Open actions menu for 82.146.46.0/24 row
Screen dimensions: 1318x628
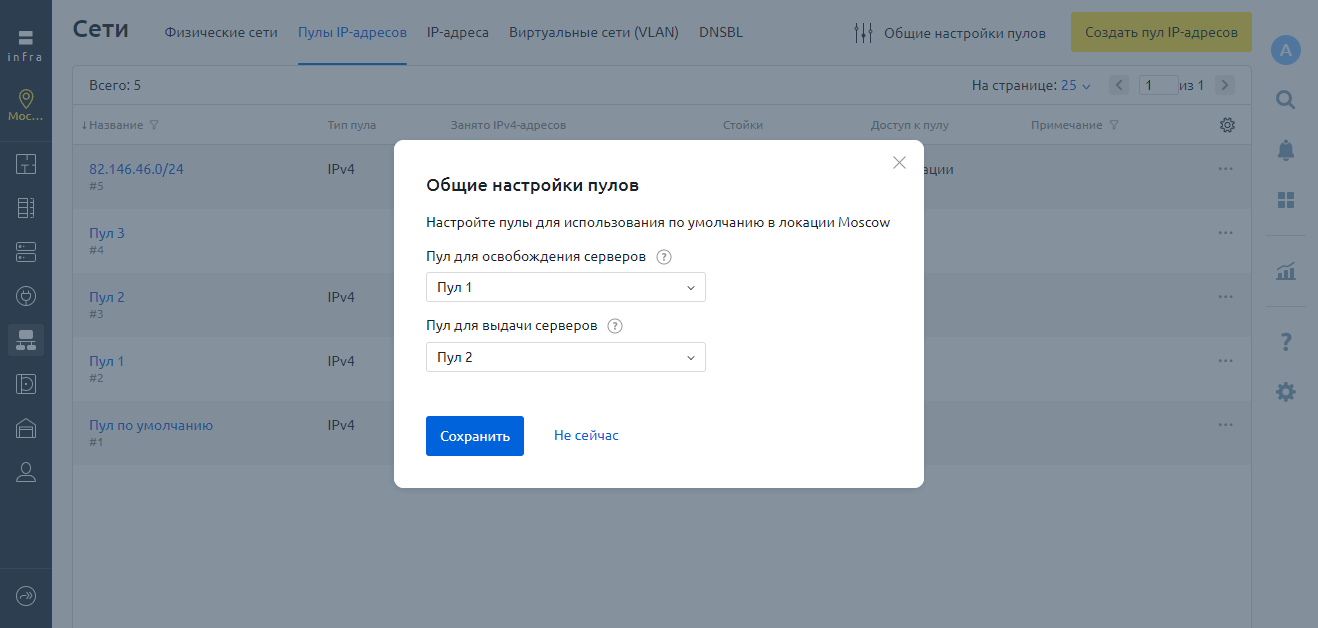tap(1226, 169)
